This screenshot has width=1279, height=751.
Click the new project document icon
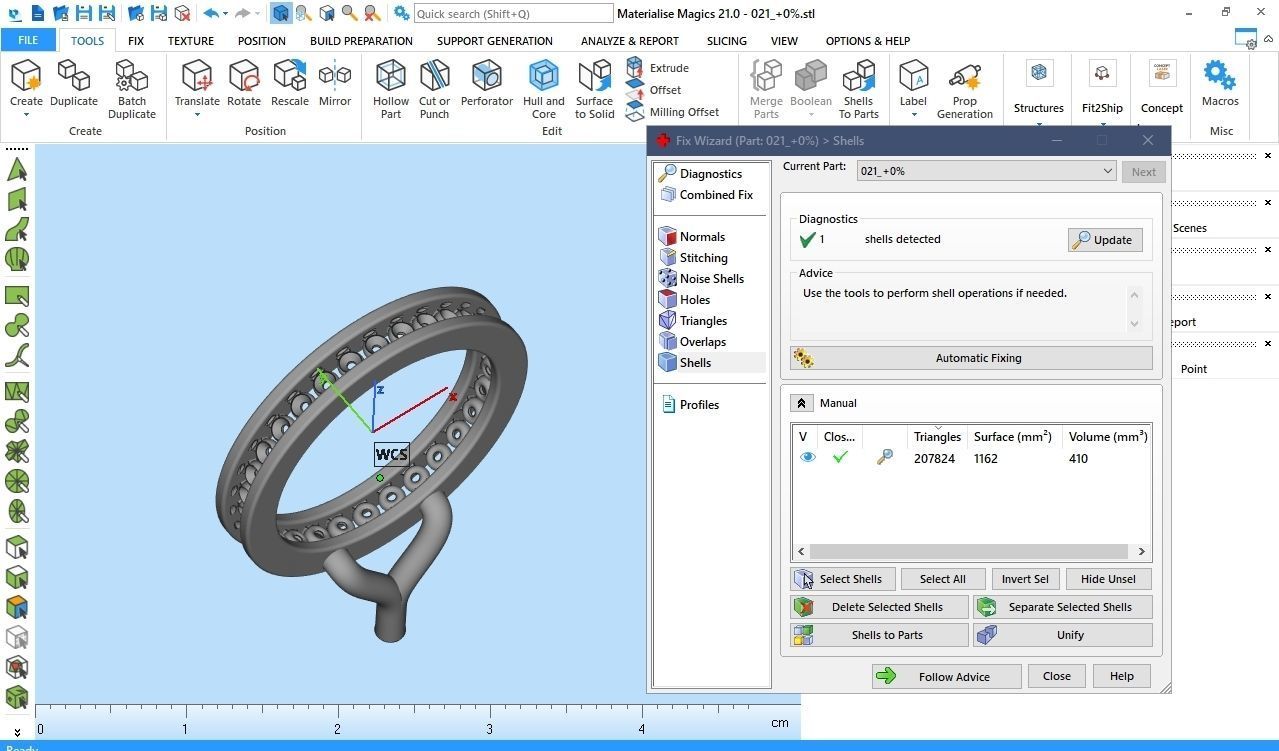pyautogui.click(x=37, y=13)
